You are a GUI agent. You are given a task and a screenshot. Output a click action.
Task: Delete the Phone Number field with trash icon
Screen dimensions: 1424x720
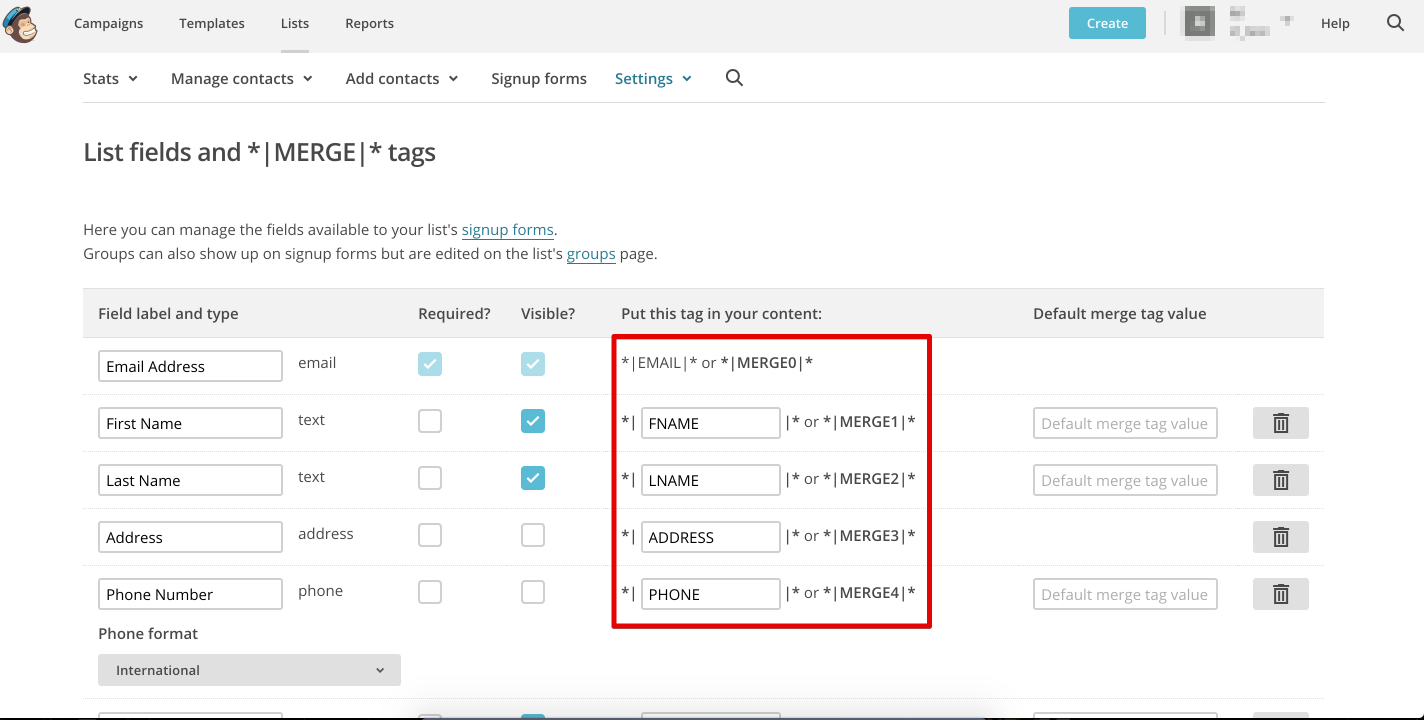click(x=1280, y=594)
